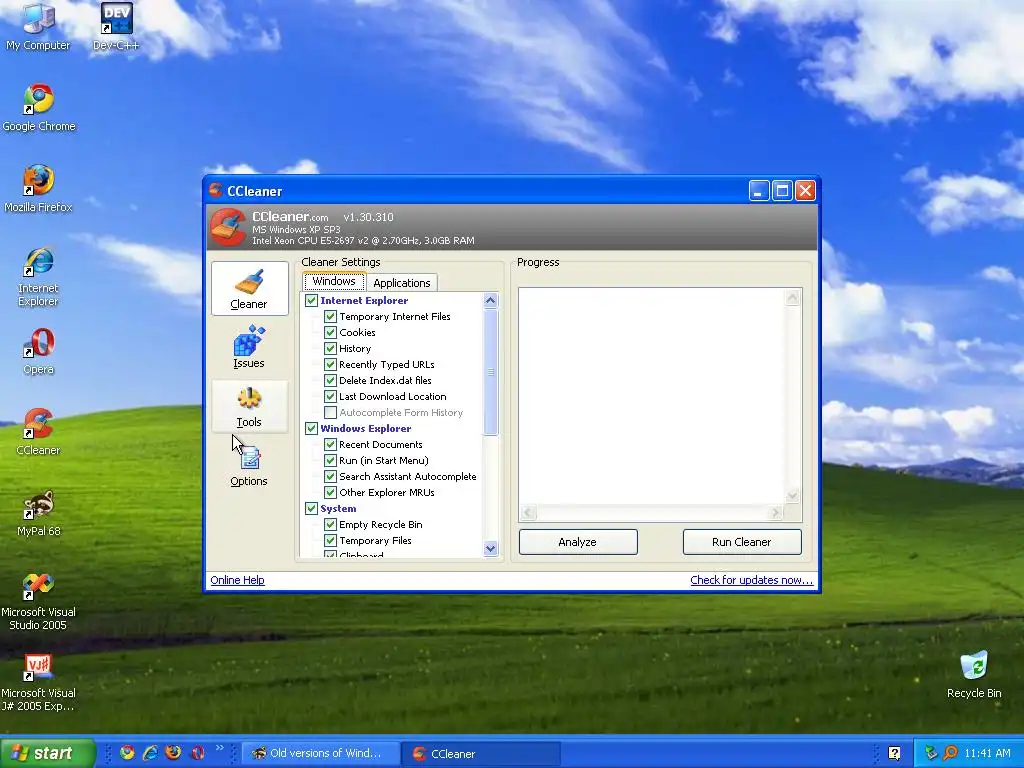Image resolution: width=1024 pixels, height=768 pixels.
Task: Select the MyPal 68 desktop shortcut
Action: pyautogui.click(x=39, y=513)
